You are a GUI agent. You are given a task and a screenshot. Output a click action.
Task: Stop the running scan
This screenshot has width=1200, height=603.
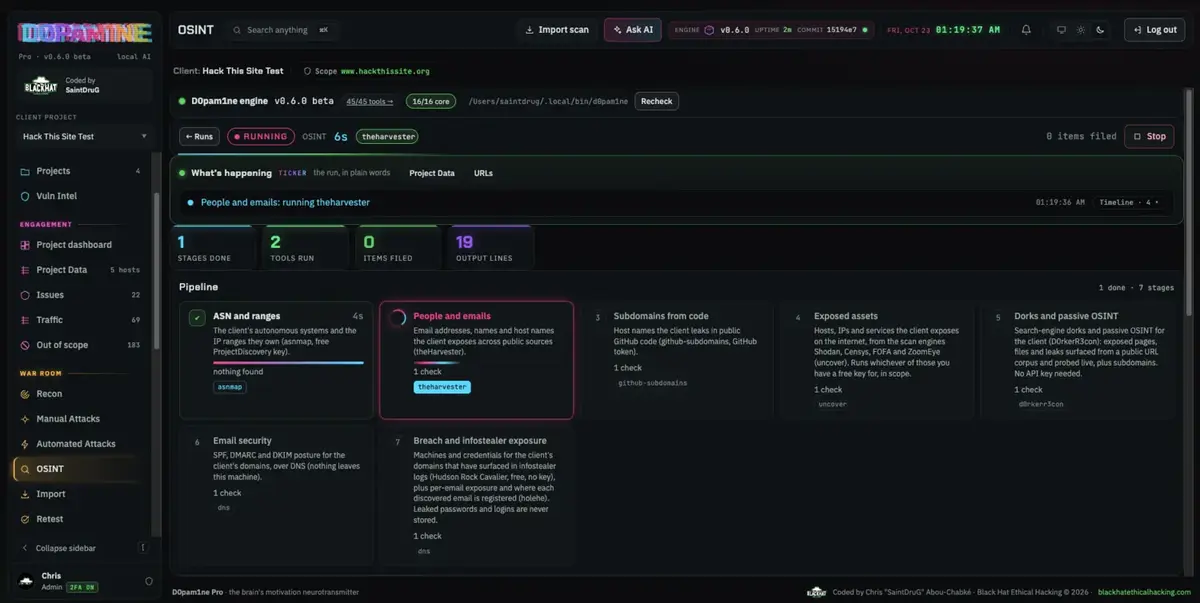(x=1149, y=136)
